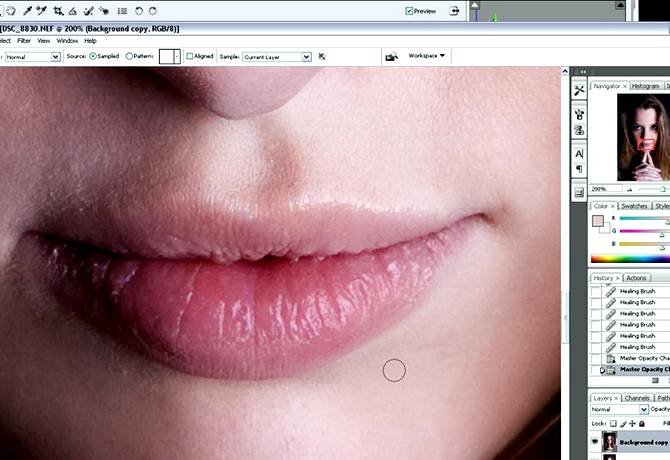
Task: Open the layer blend mode Normal dropdown
Action: coord(619,410)
